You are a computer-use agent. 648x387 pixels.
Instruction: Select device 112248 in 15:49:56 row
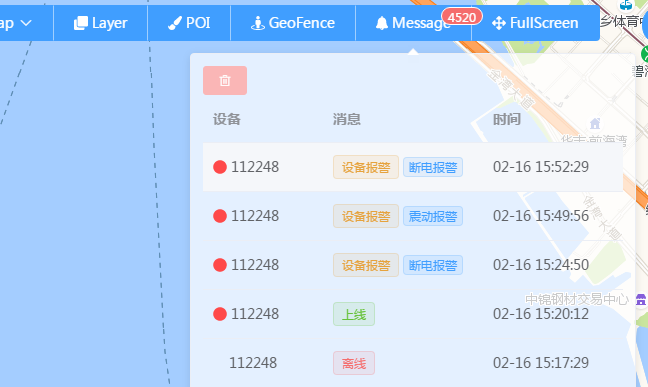255,216
